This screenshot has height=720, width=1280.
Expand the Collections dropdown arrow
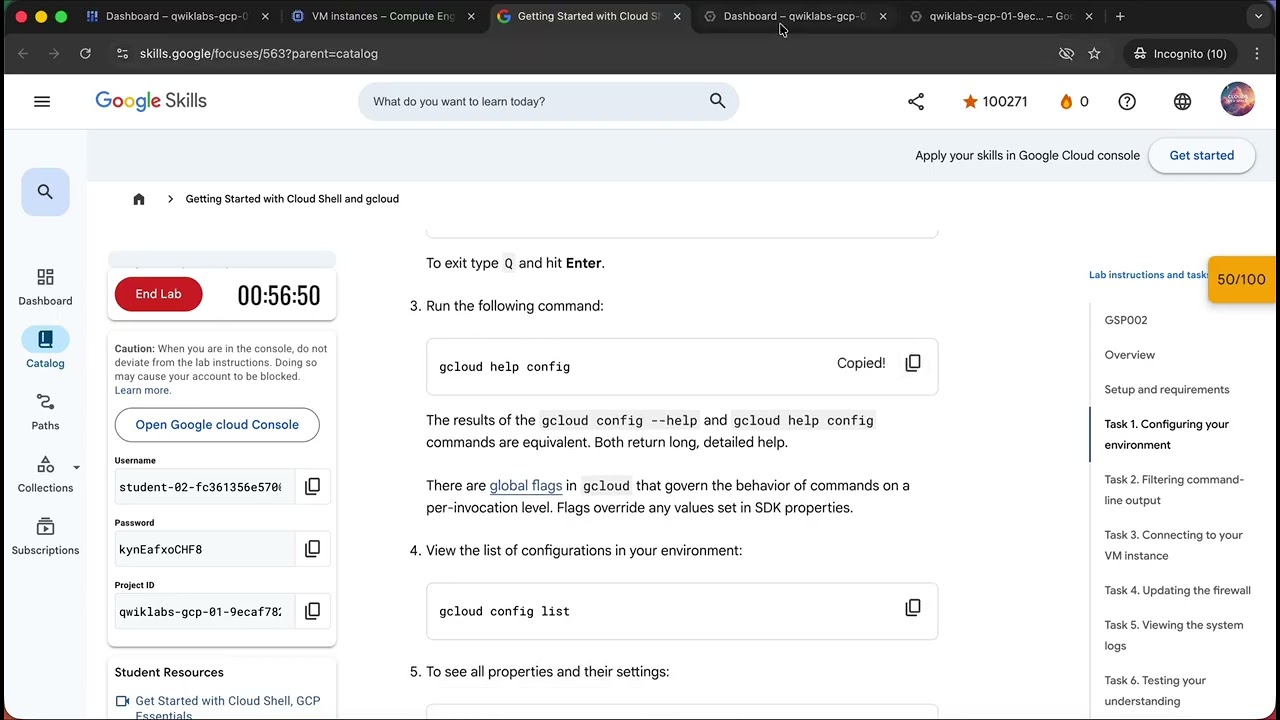(x=76, y=467)
